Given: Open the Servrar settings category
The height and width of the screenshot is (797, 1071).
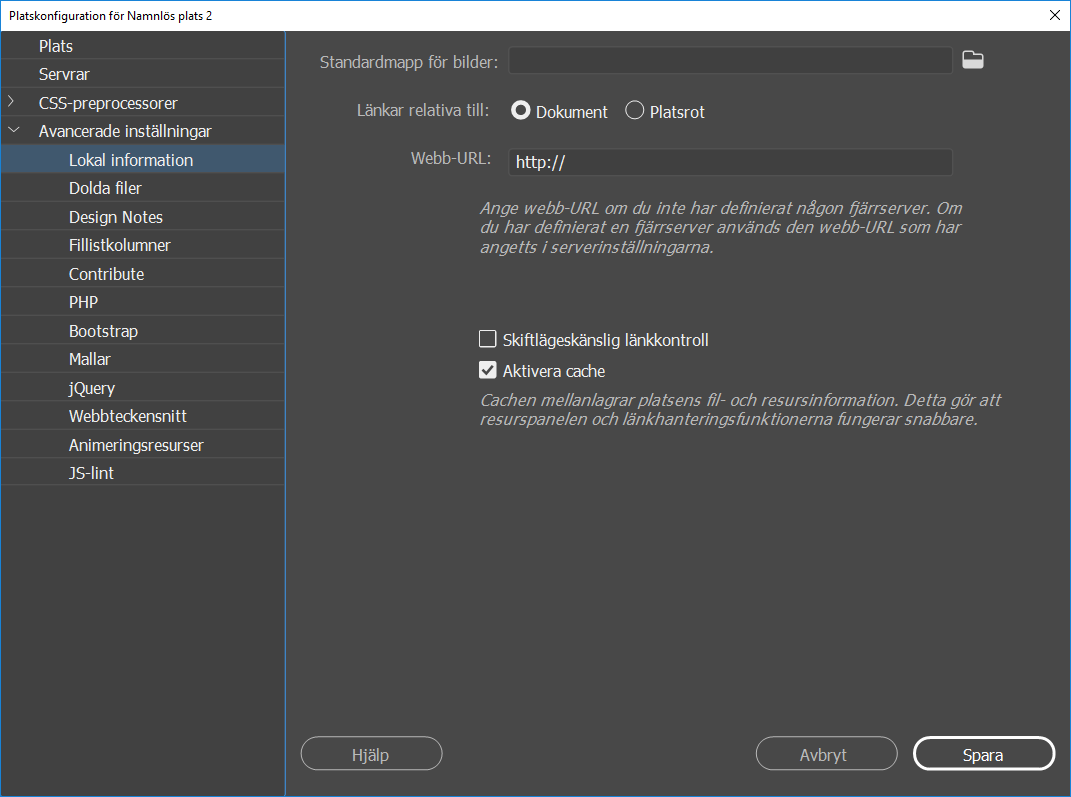Looking at the screenshot, I should click(62, 73).
